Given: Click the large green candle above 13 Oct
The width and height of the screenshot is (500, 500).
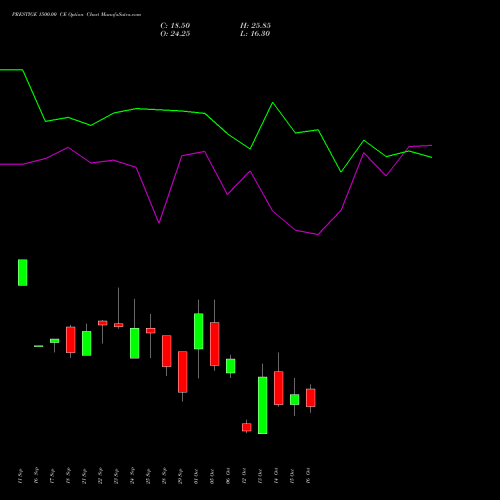Looking at the screenshot, I should tap(263, 405).
